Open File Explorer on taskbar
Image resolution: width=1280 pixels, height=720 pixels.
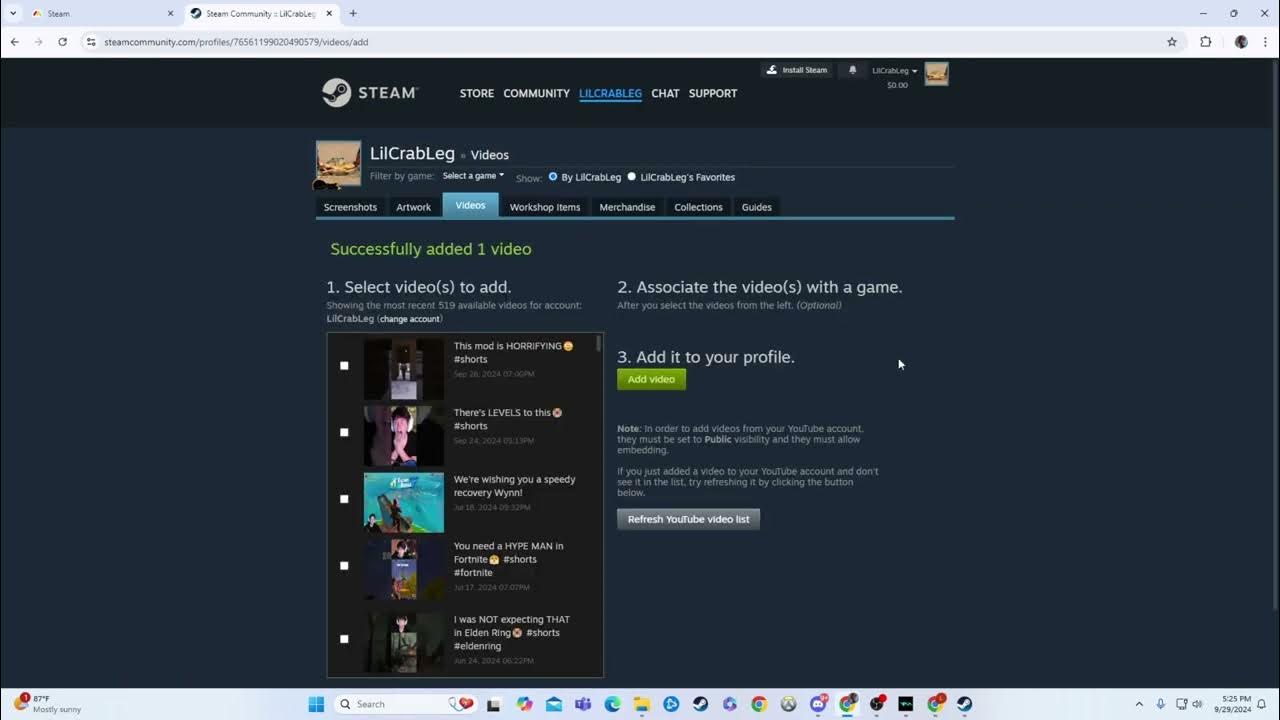pyautogui.click(x=642, y=704)
